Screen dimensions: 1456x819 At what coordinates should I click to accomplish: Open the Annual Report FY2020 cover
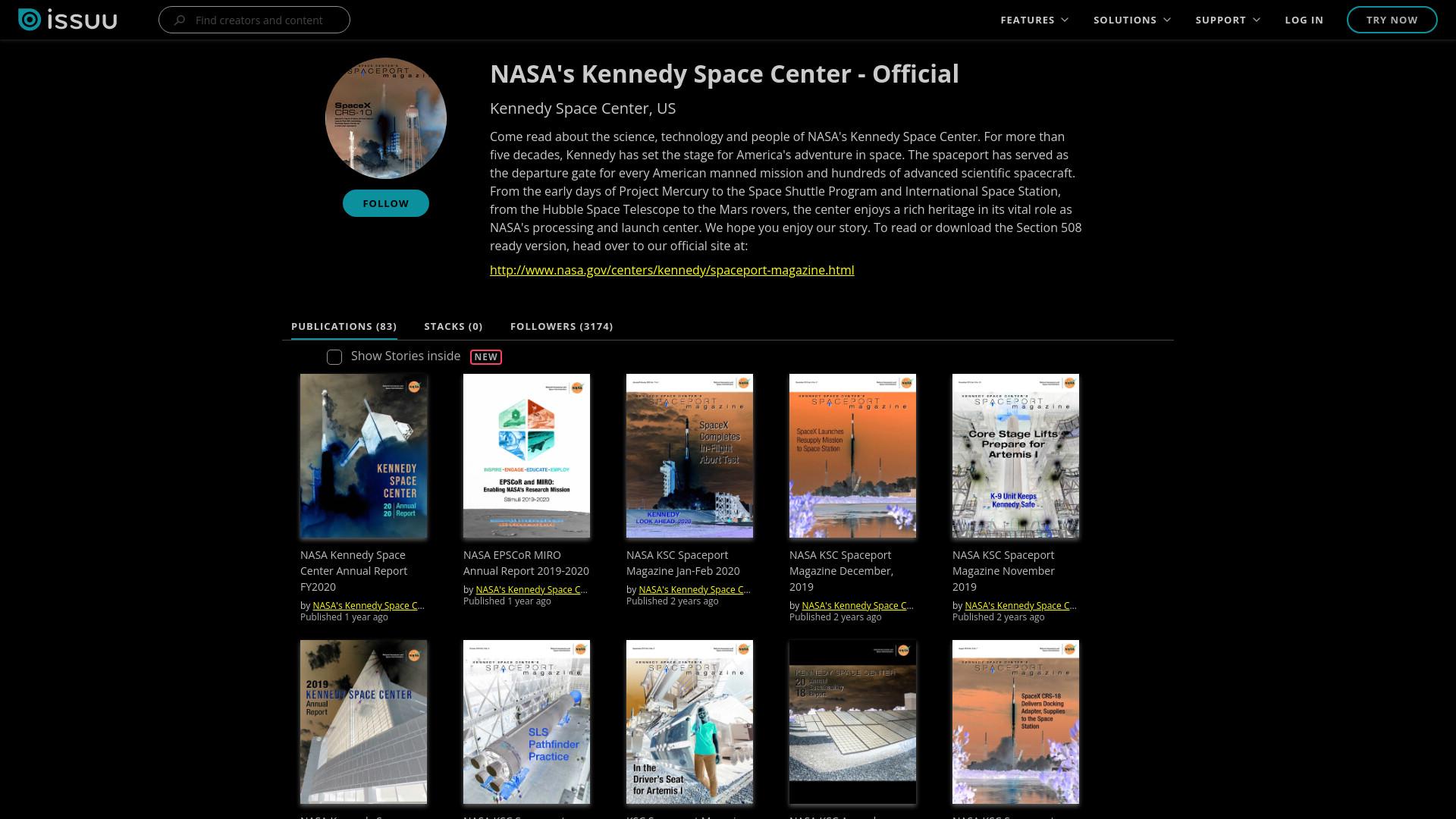coord(363,456)
